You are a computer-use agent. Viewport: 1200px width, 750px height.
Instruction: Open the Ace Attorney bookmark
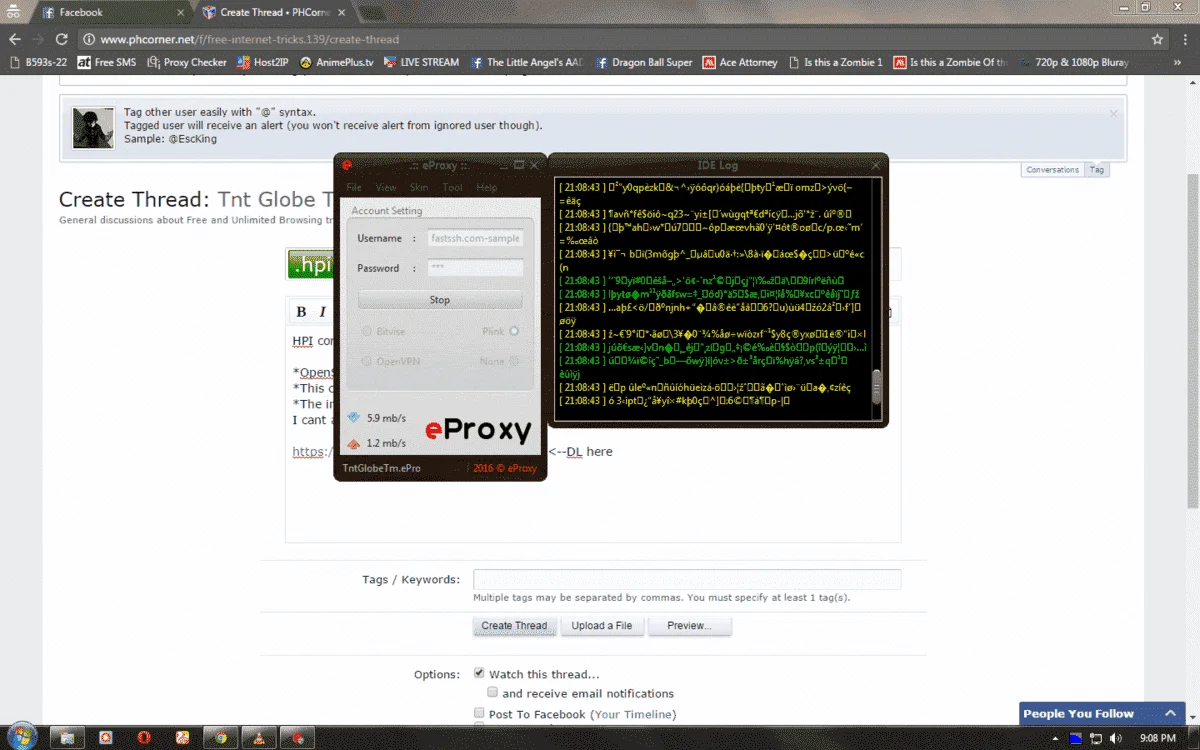(x=740, y=62)
